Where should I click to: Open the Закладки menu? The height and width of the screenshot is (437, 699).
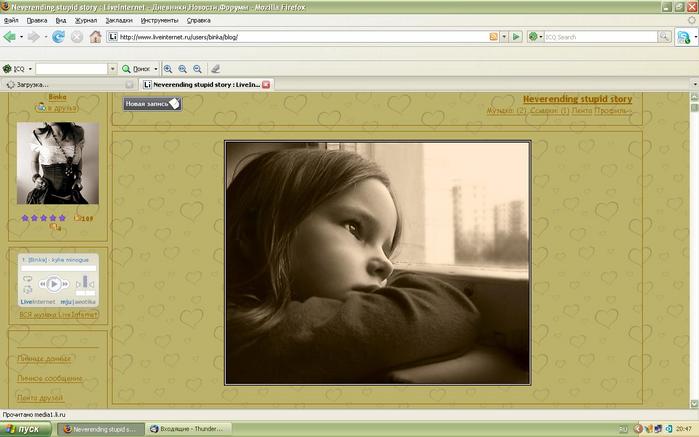119,21
